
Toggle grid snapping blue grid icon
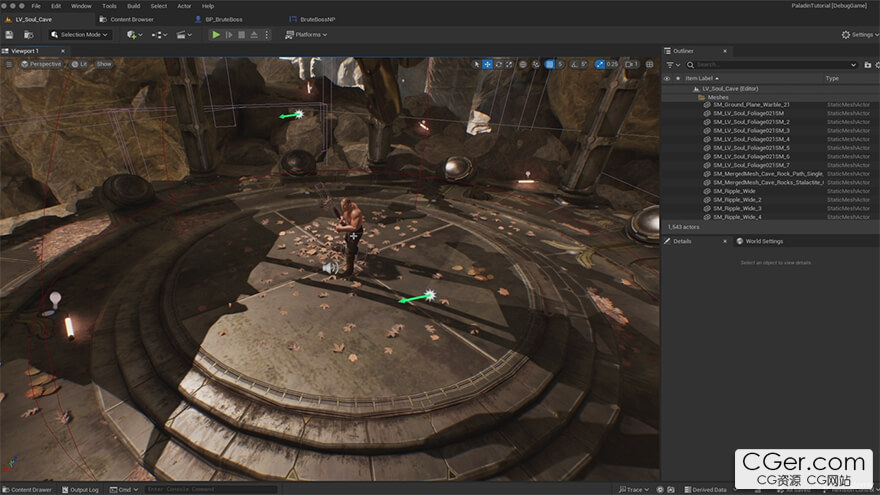pyautogui.click(x=549, y=65)
